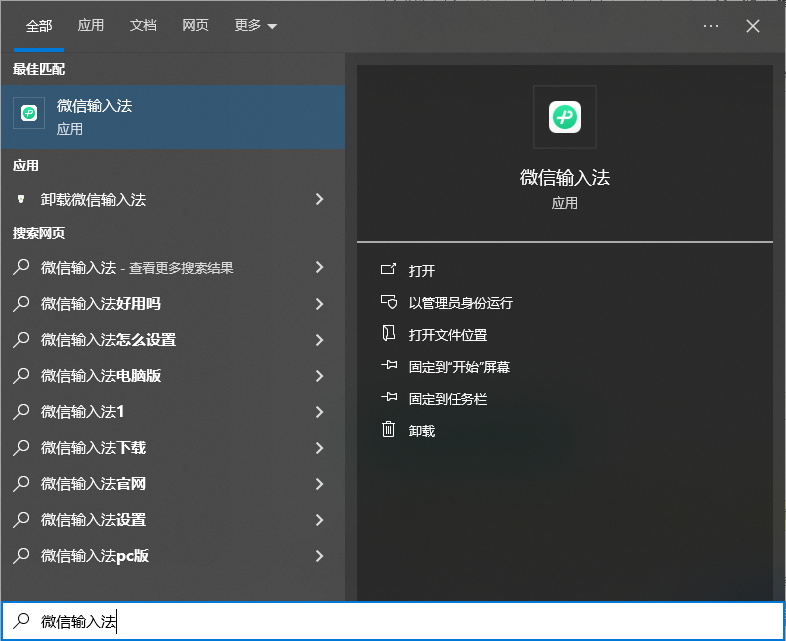
Task: Expand arrow next to 微信输入法pc版
Action: pos(319,556)
